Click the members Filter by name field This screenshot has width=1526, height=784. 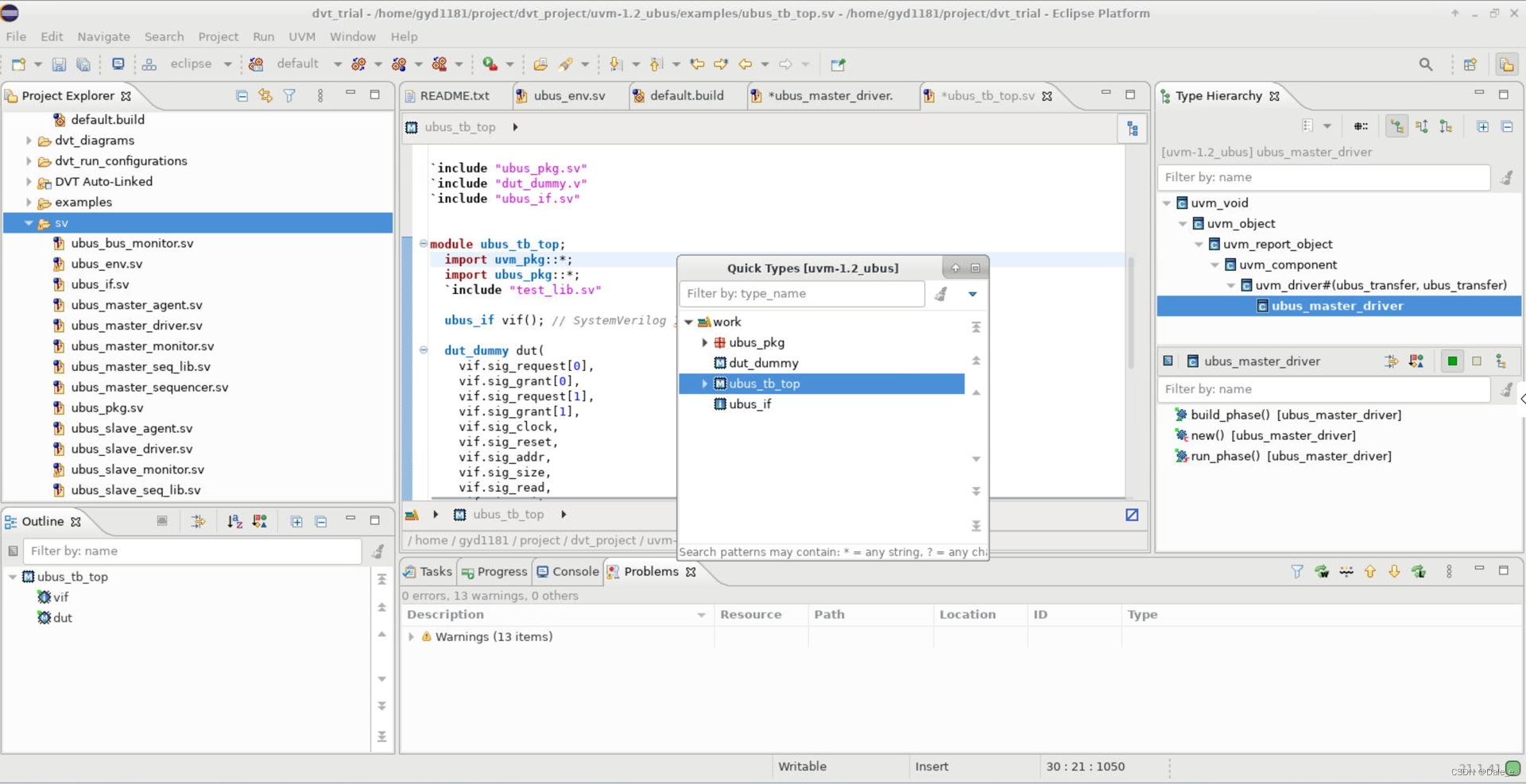1323,389
